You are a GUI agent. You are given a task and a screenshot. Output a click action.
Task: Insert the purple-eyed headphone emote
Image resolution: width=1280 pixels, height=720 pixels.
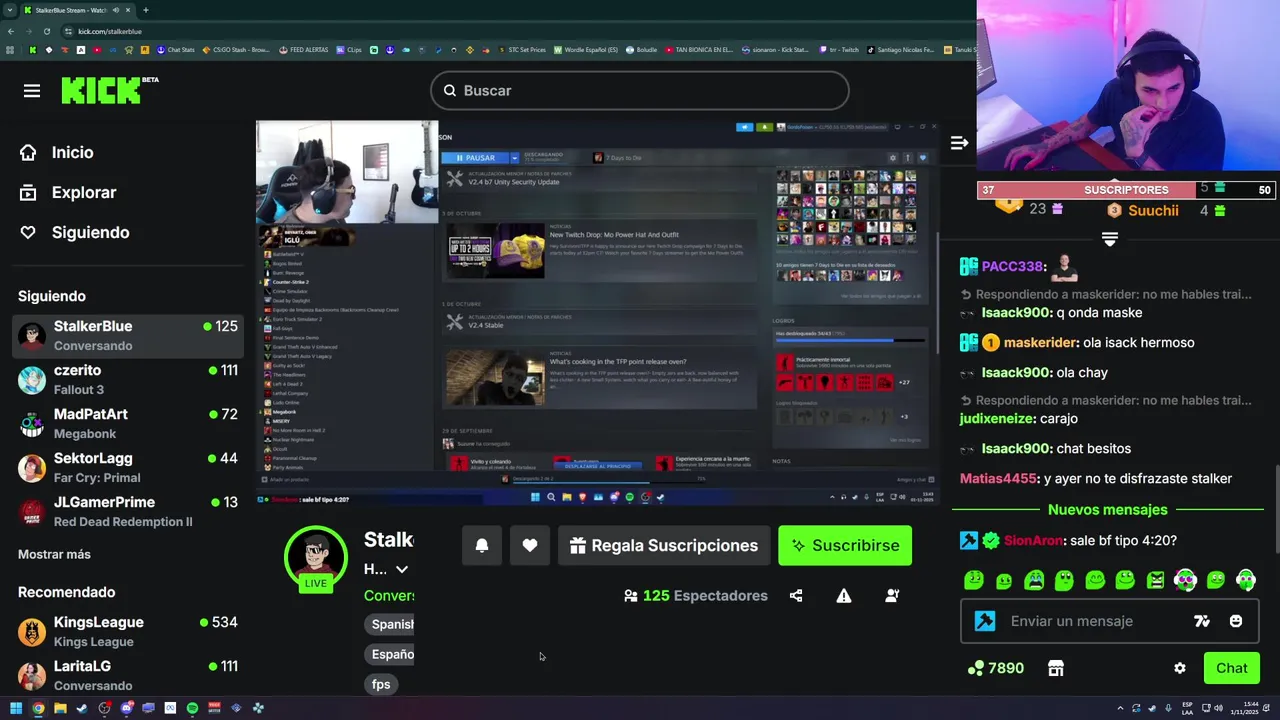tap(1185, 580)
